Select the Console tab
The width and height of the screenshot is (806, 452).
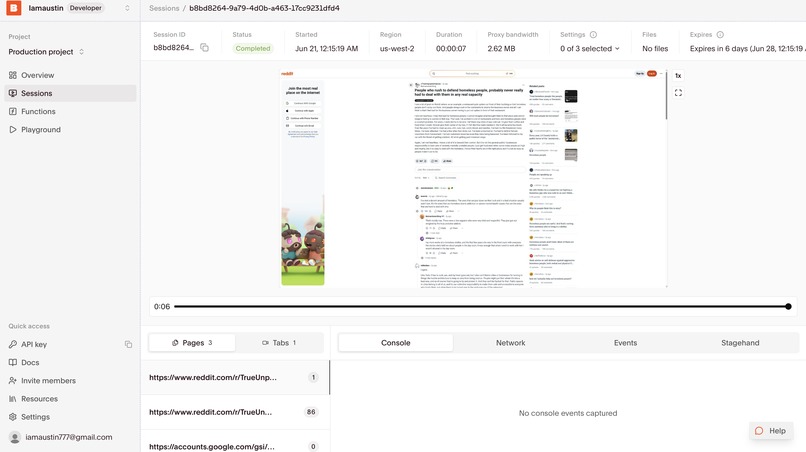(x=396, y=342)
